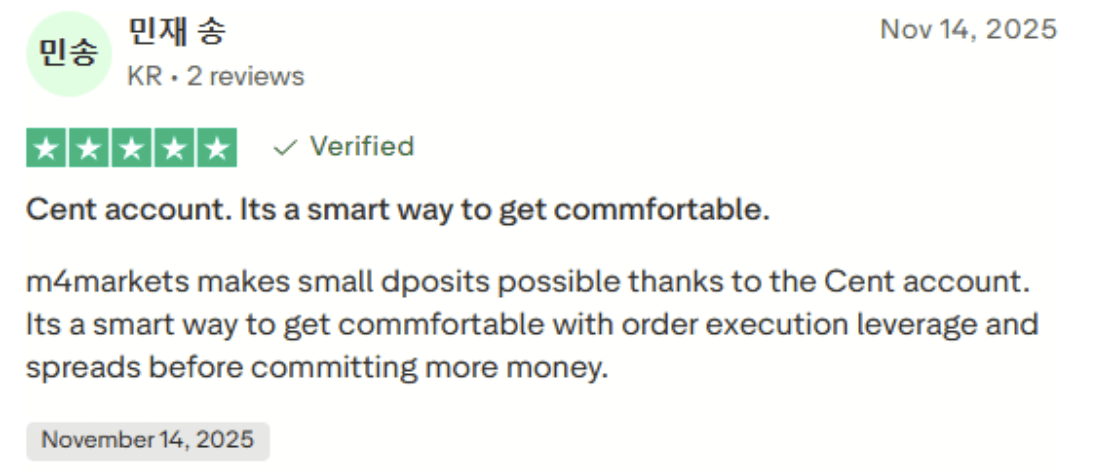
Task: Click the first green rating star
Action: coord(44,148)
